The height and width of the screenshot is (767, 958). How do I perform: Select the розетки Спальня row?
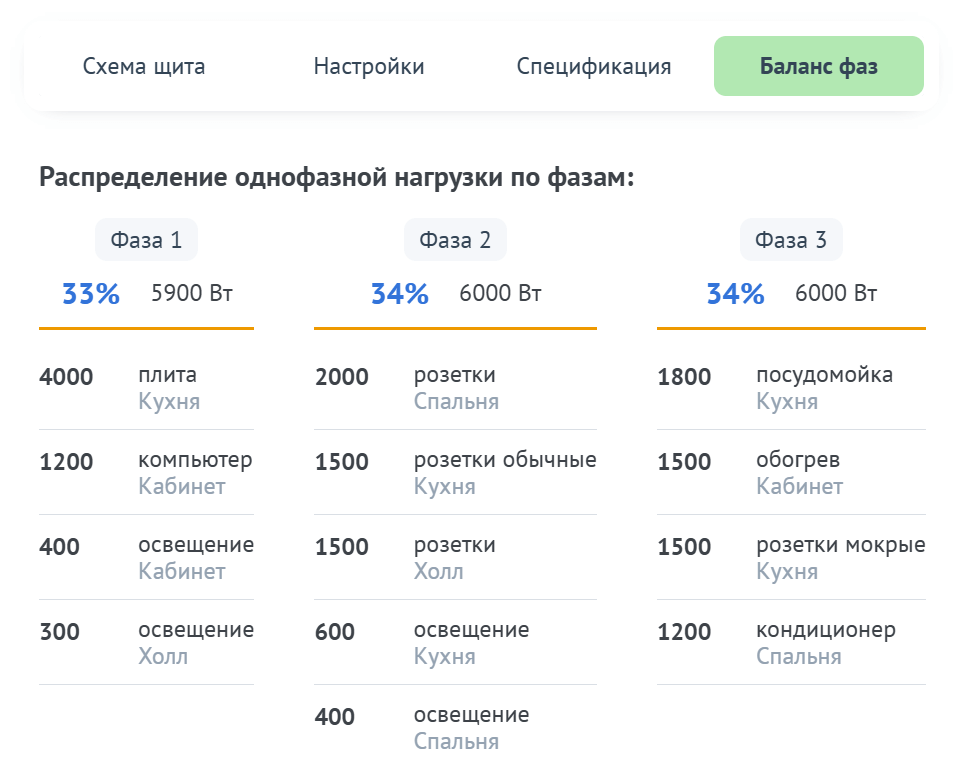click(455, 387)
